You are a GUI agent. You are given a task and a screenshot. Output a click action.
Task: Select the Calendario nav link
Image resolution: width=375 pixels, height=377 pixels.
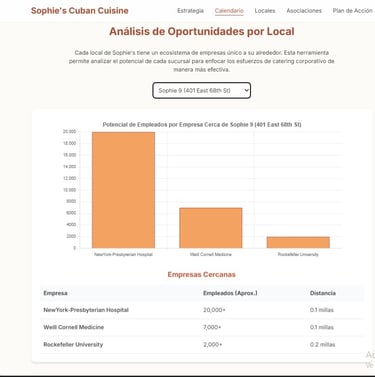click(x=229, y=11)
